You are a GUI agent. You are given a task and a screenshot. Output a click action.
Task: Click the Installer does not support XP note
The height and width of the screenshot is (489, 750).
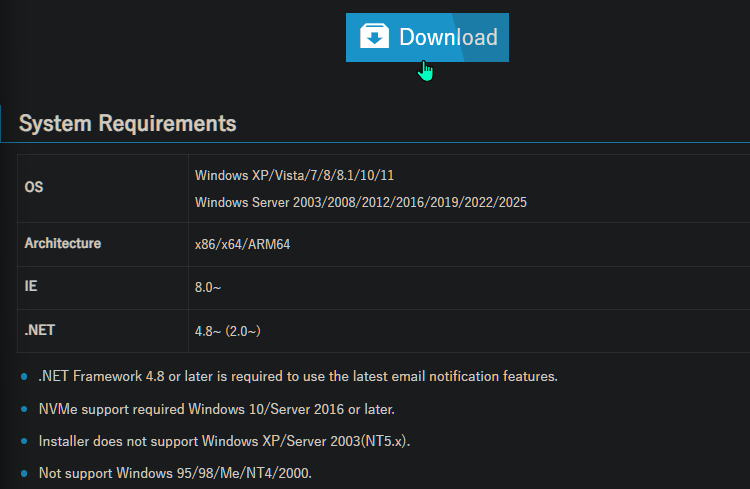(x=224, y=441)
